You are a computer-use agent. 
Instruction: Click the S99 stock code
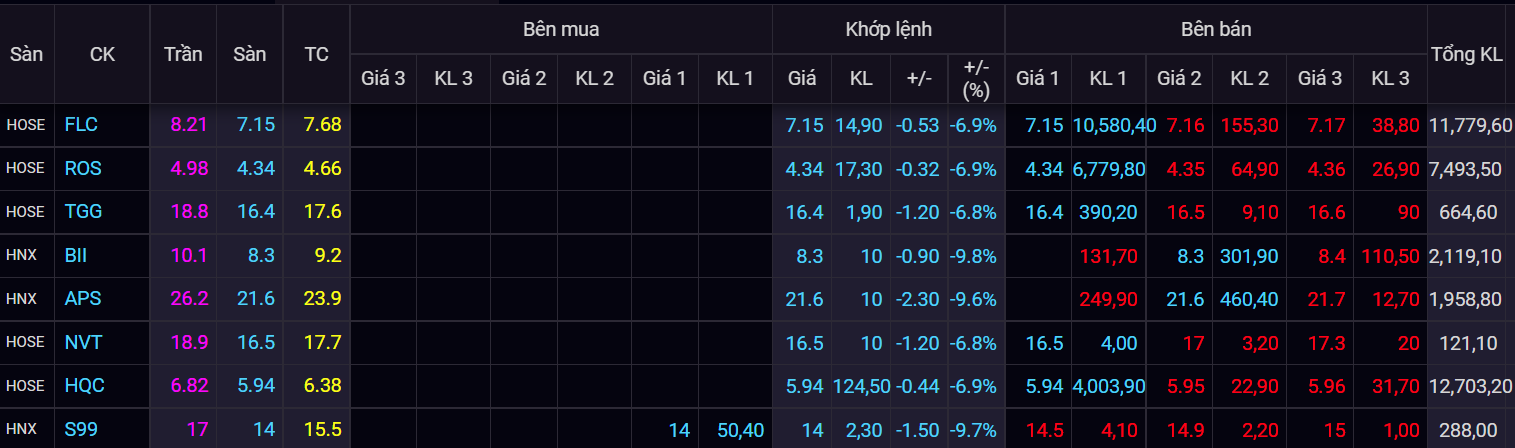(81, 429)
